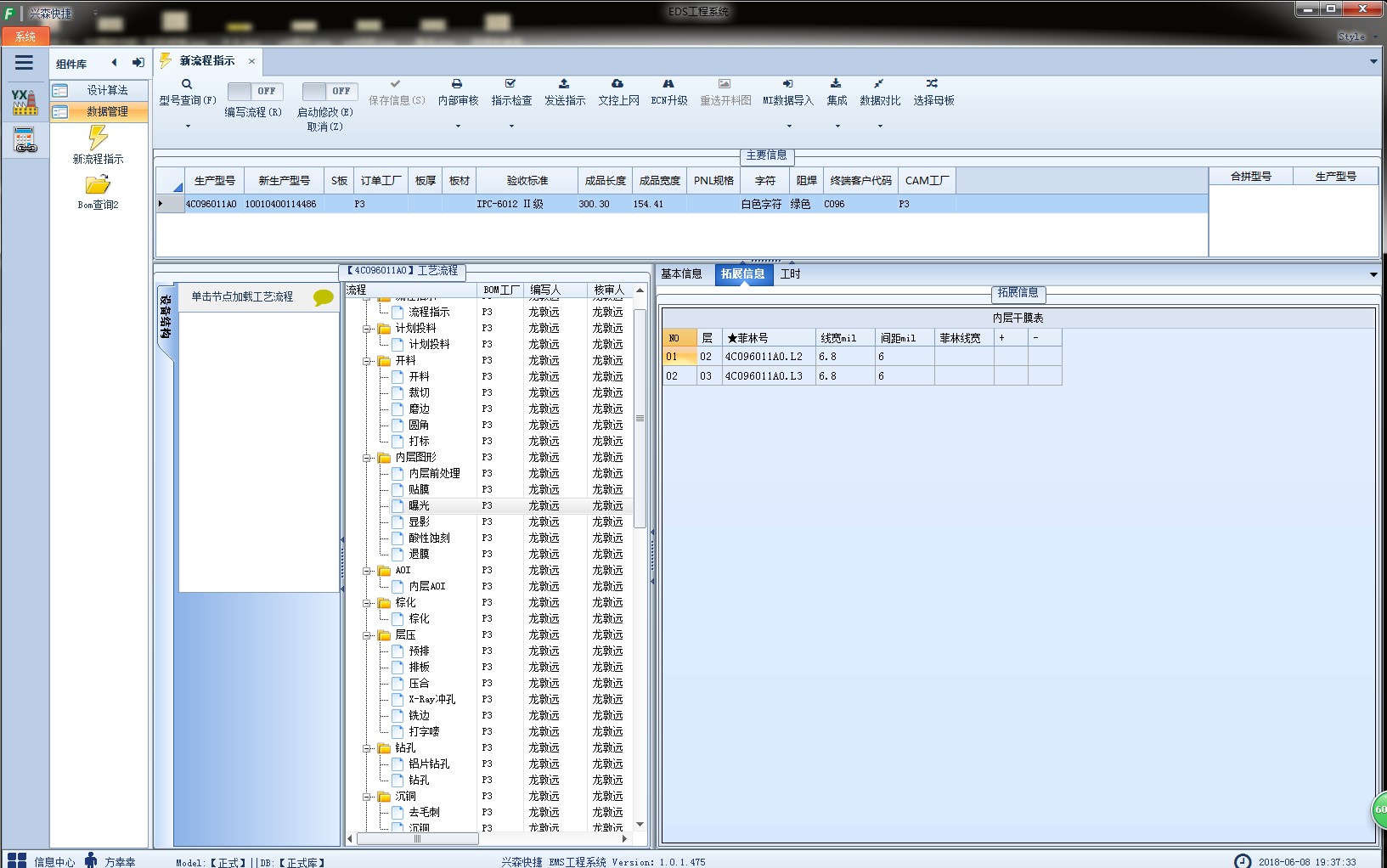Close the 新流程指示 tab
1387x868 pixels.
point(251,61)
